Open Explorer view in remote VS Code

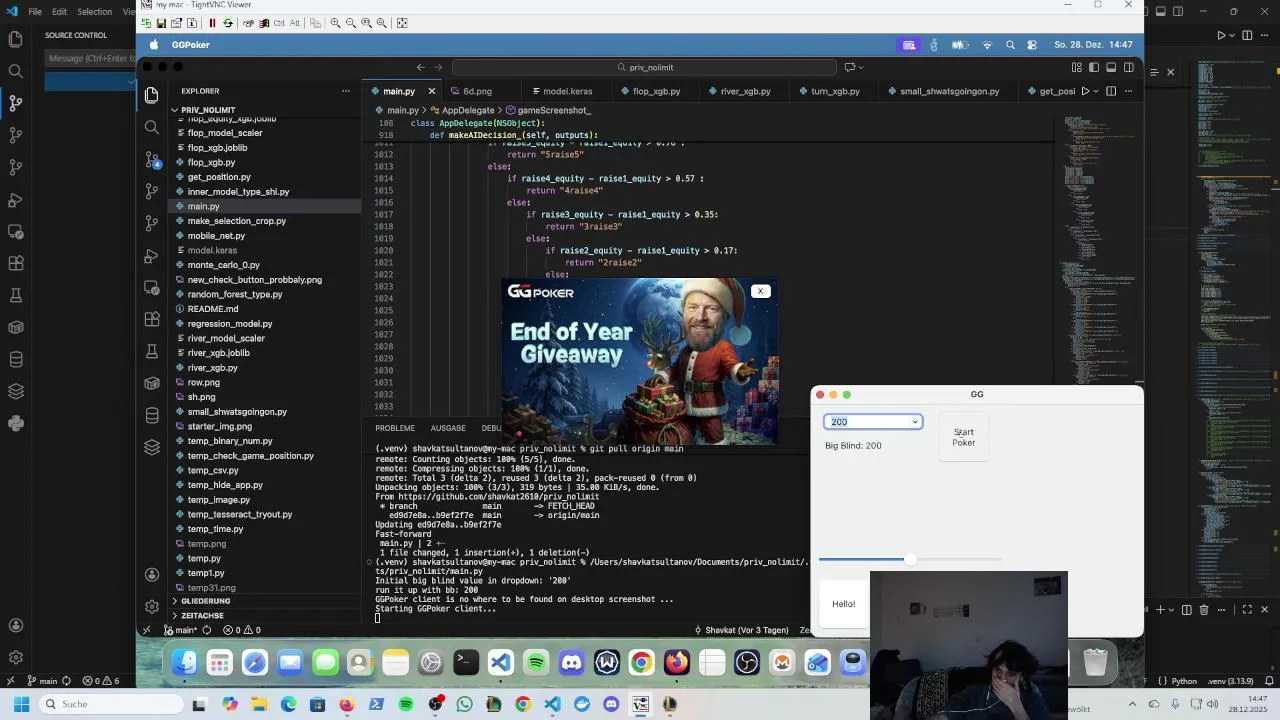tap(152, 95)
